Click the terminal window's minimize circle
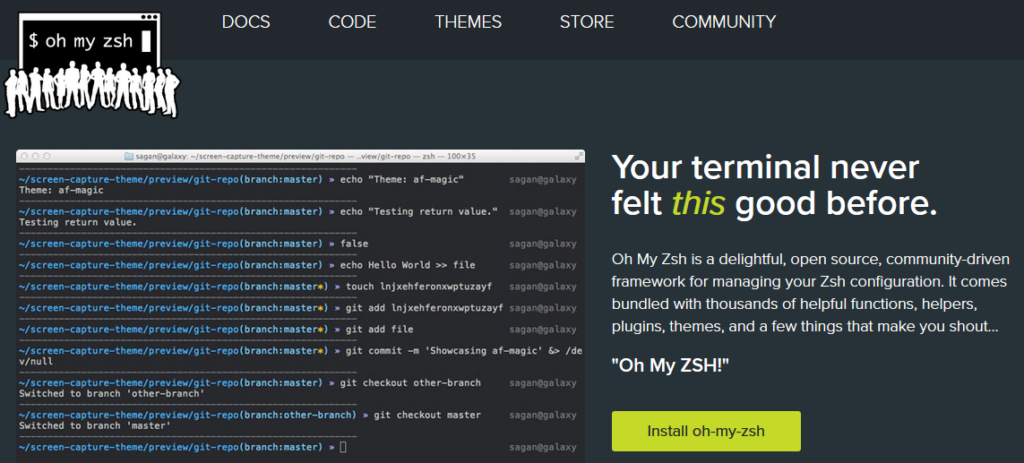Screen dimensions: 1024x463 (x=36, y=157)
